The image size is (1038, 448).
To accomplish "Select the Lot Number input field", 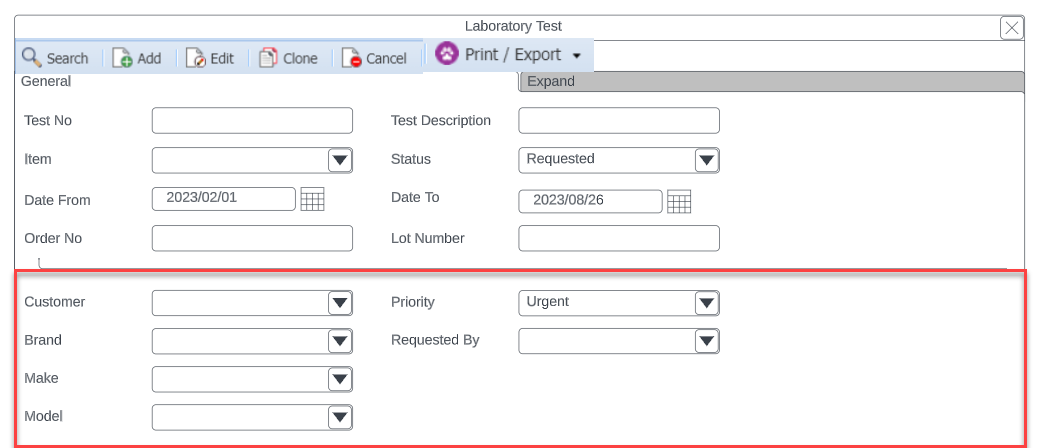I will (x=619, y=239).
